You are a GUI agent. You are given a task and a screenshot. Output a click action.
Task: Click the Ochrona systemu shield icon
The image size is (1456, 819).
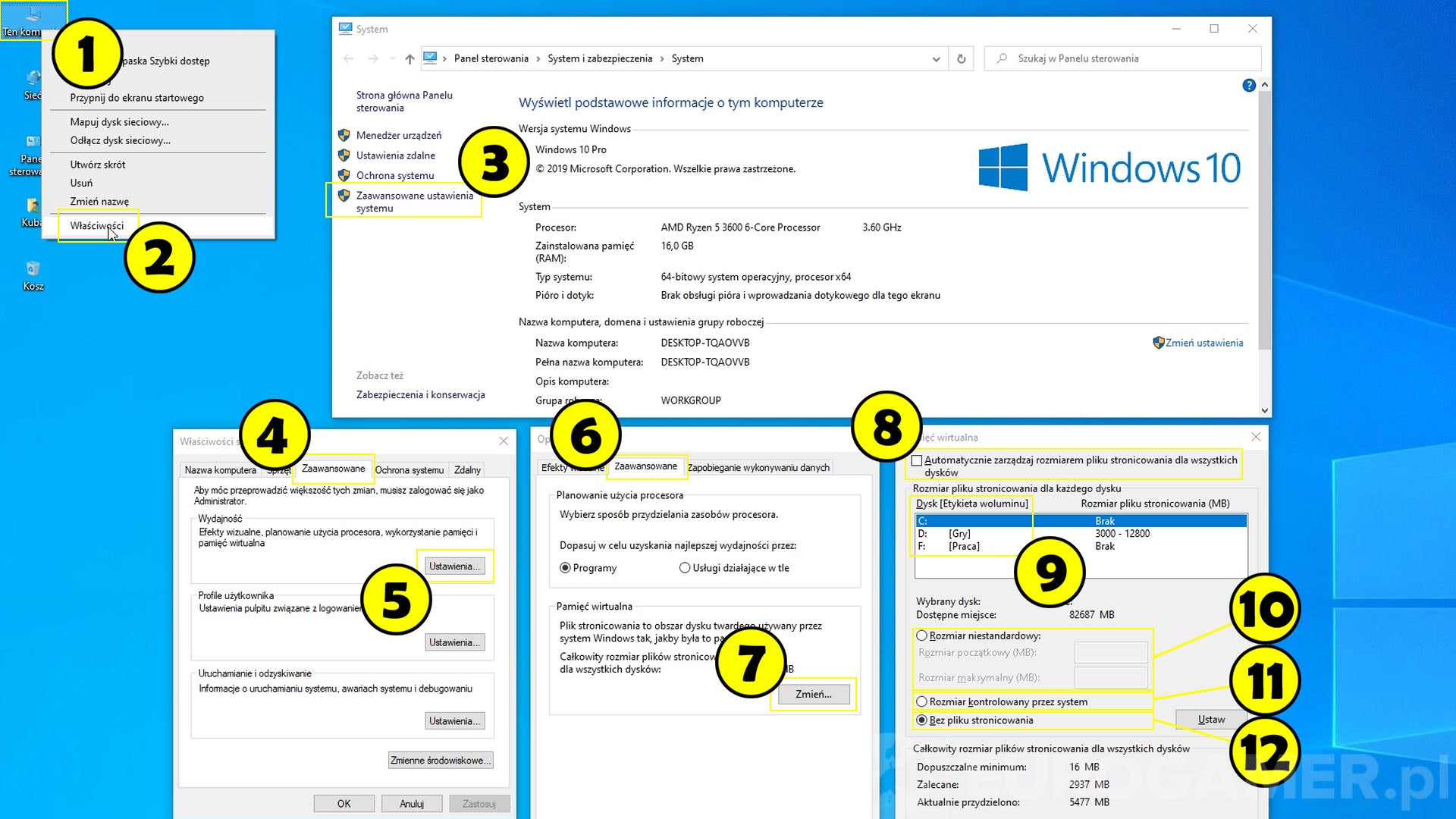344,175
